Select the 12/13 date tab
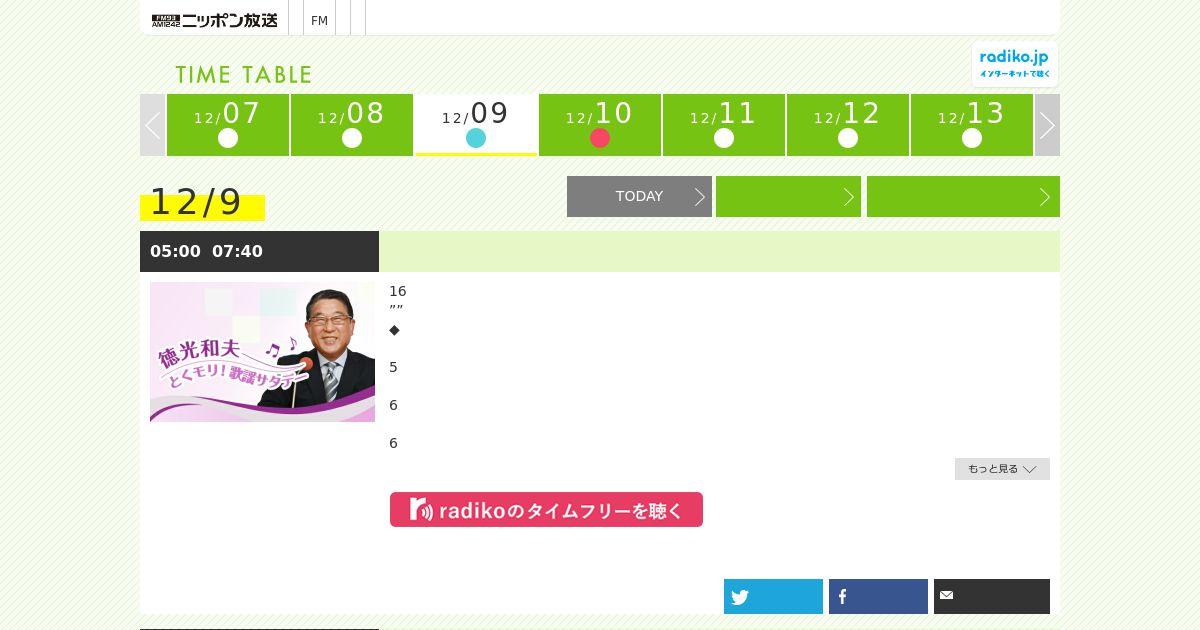Screen dimensions: 1200x630 click(x=972, y=125)
